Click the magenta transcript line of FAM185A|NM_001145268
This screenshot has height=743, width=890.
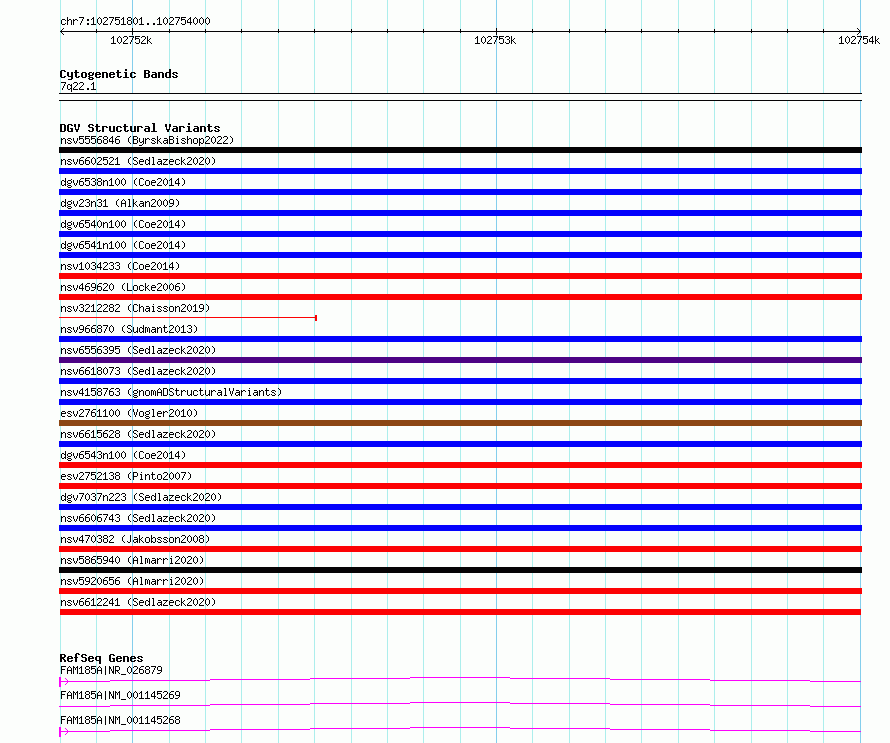(460, 729)
